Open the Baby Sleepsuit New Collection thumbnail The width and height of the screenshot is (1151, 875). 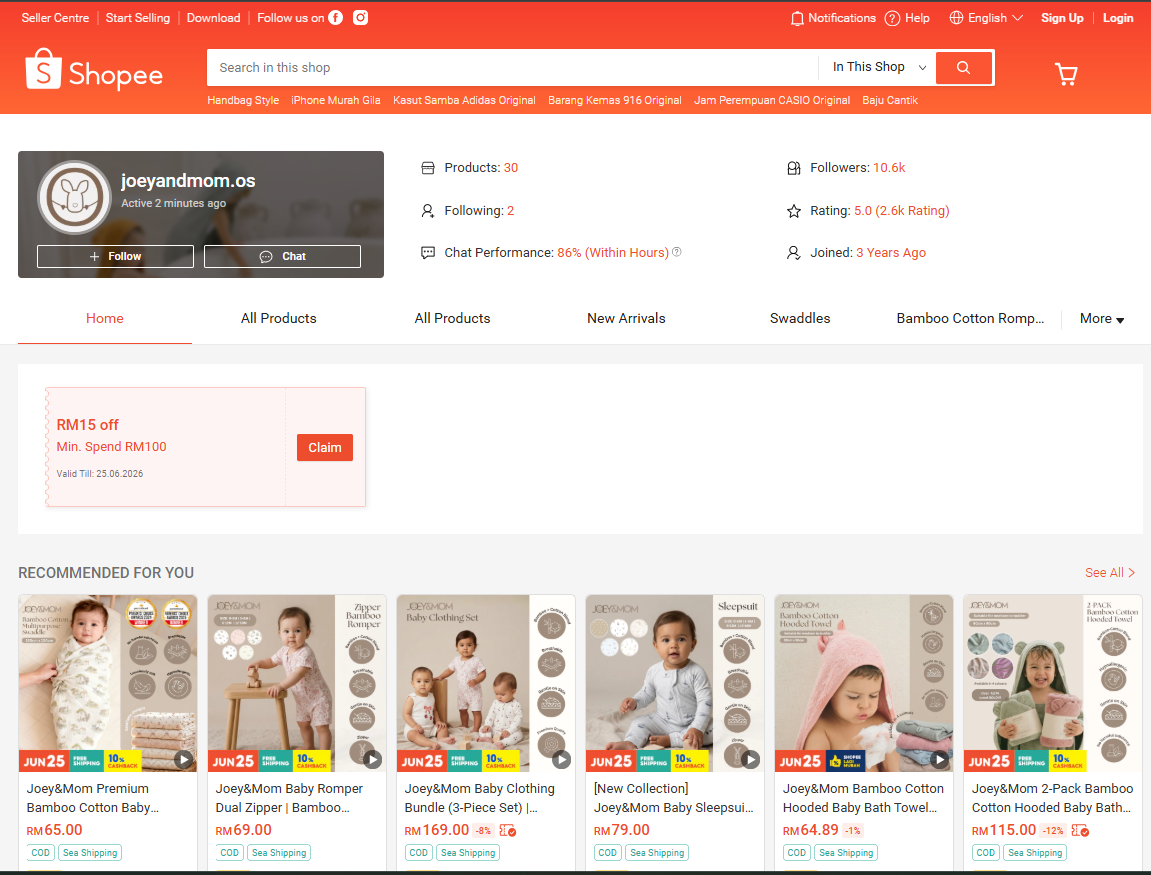(675, 683)
